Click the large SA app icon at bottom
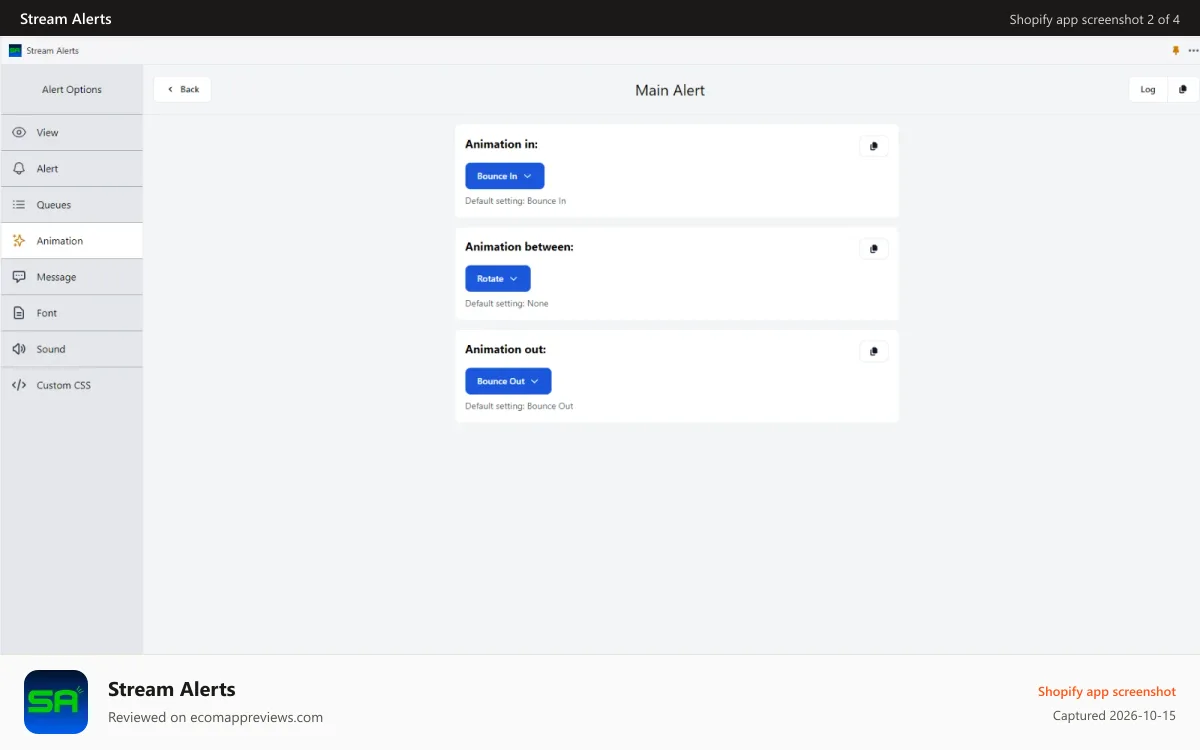 click(x=56, y=702)
